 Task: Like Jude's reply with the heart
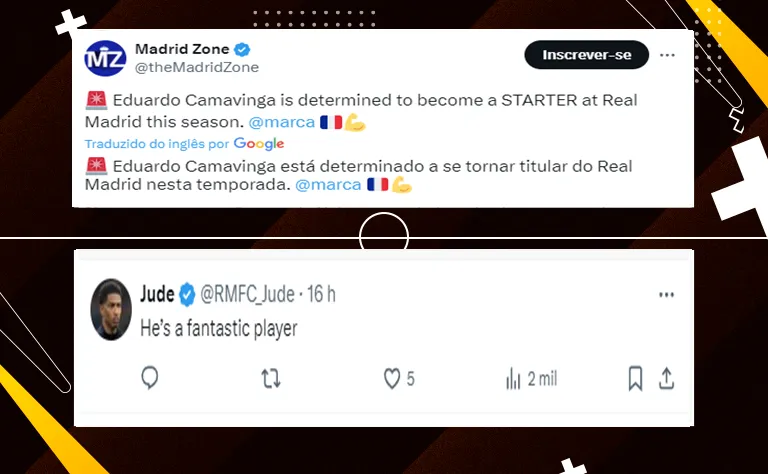click(x=392, y=378)
